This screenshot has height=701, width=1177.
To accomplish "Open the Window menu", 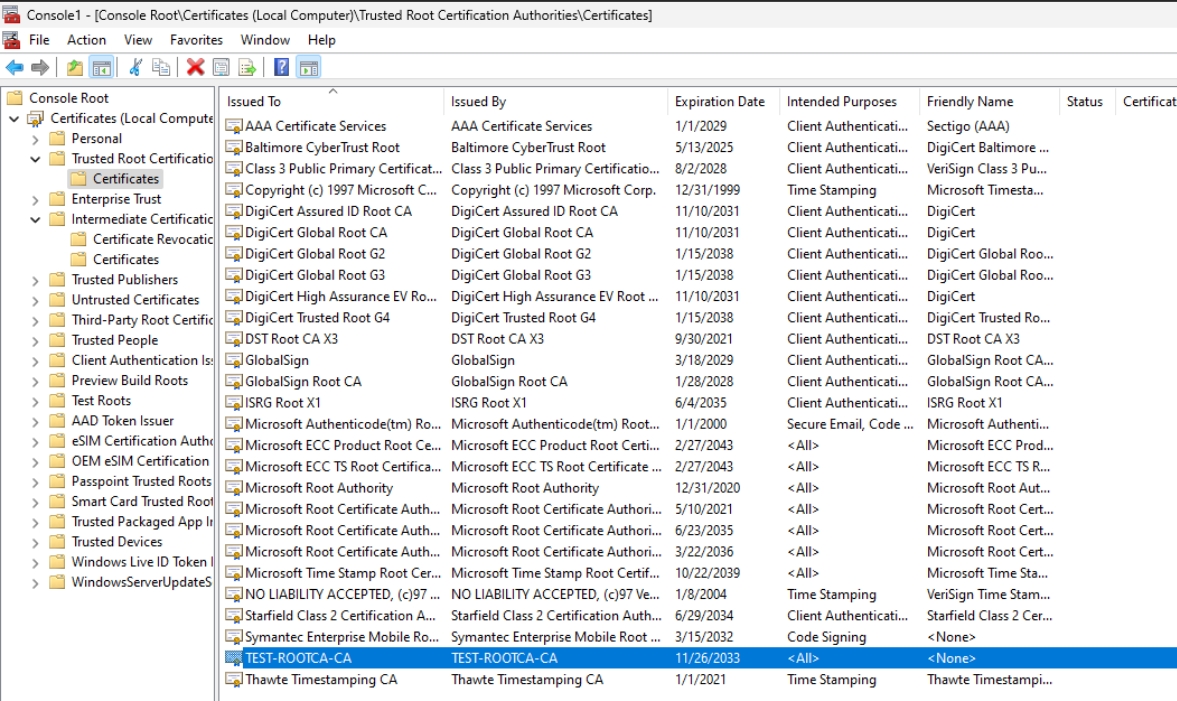I will tap(265, 40).
